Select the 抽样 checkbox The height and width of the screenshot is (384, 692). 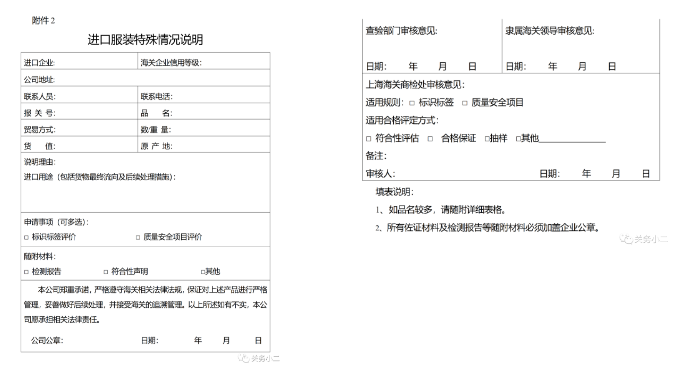(487, 139)
